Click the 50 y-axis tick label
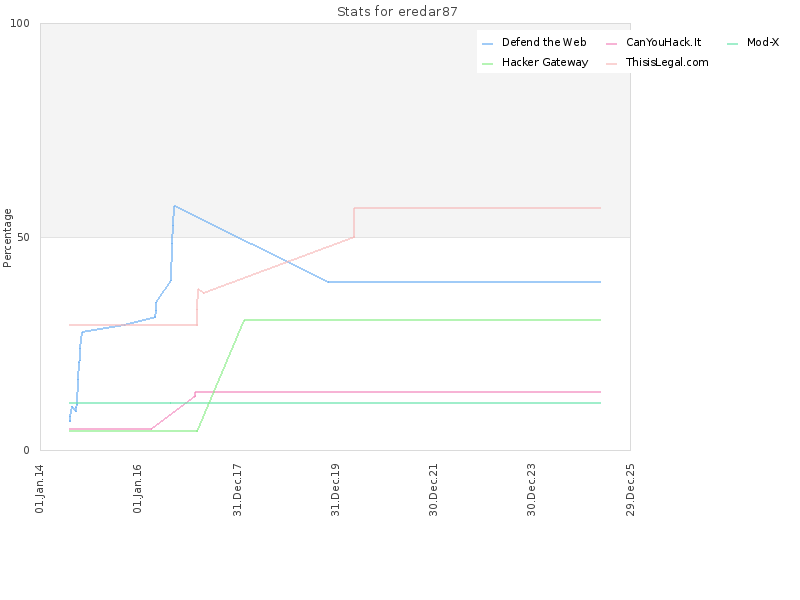 pyautogui.click(x=23, y=237)
